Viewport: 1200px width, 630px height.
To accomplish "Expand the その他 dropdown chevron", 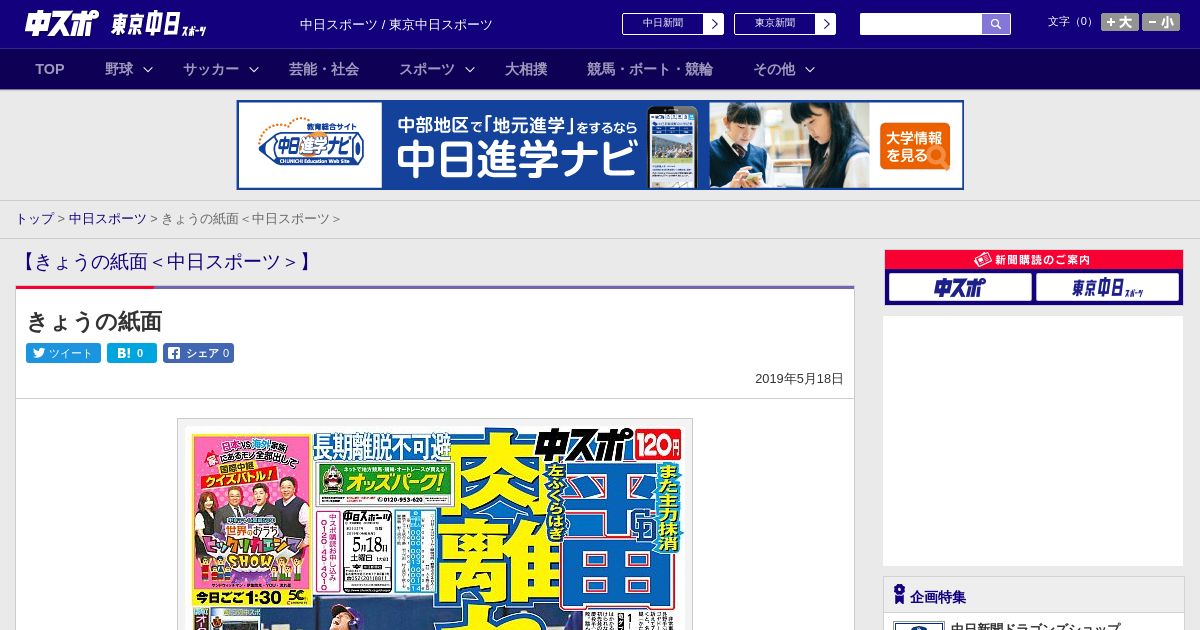I will pos(810,69).
